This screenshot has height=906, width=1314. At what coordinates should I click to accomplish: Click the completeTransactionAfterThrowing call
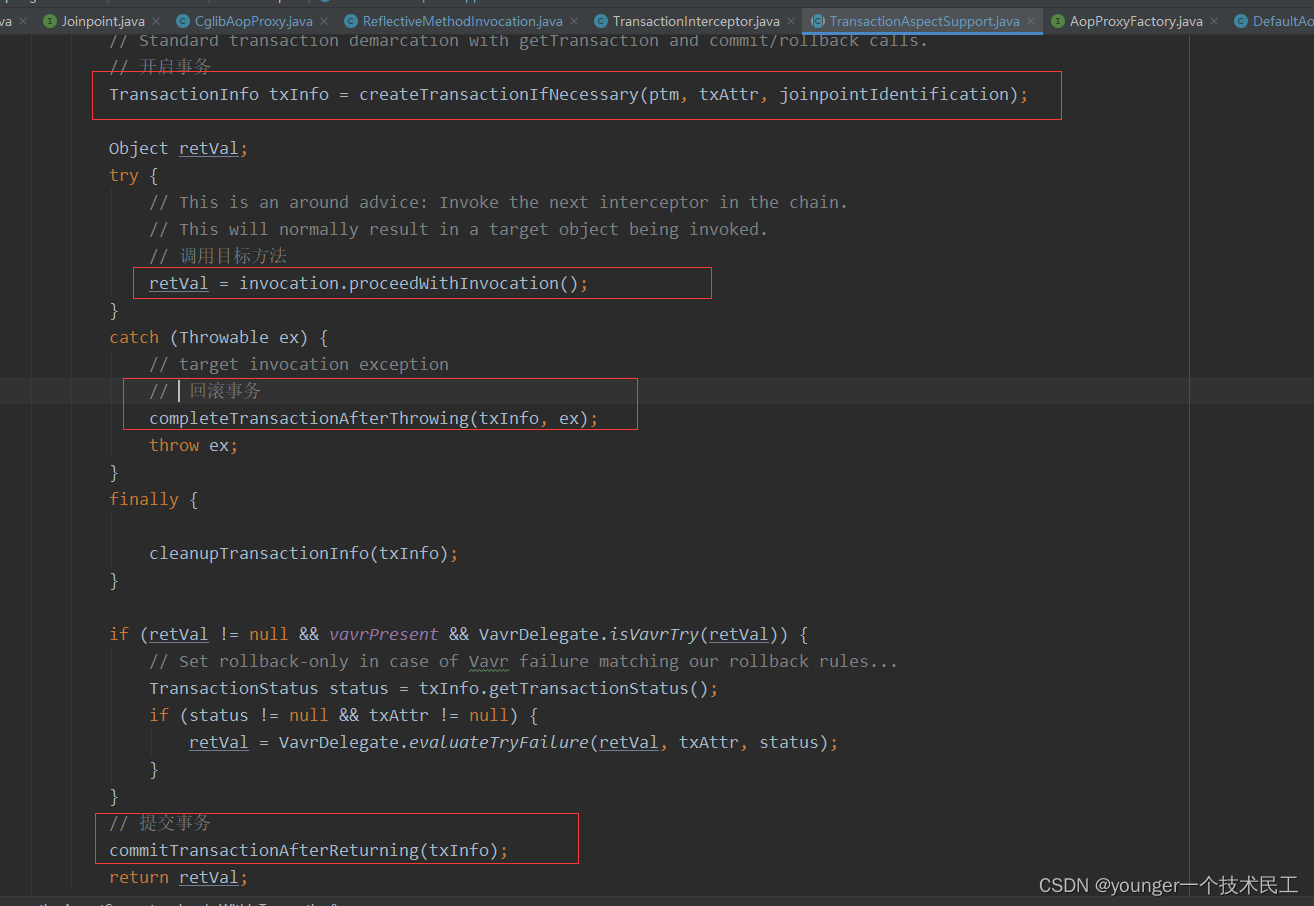click(x=373, y=418)
